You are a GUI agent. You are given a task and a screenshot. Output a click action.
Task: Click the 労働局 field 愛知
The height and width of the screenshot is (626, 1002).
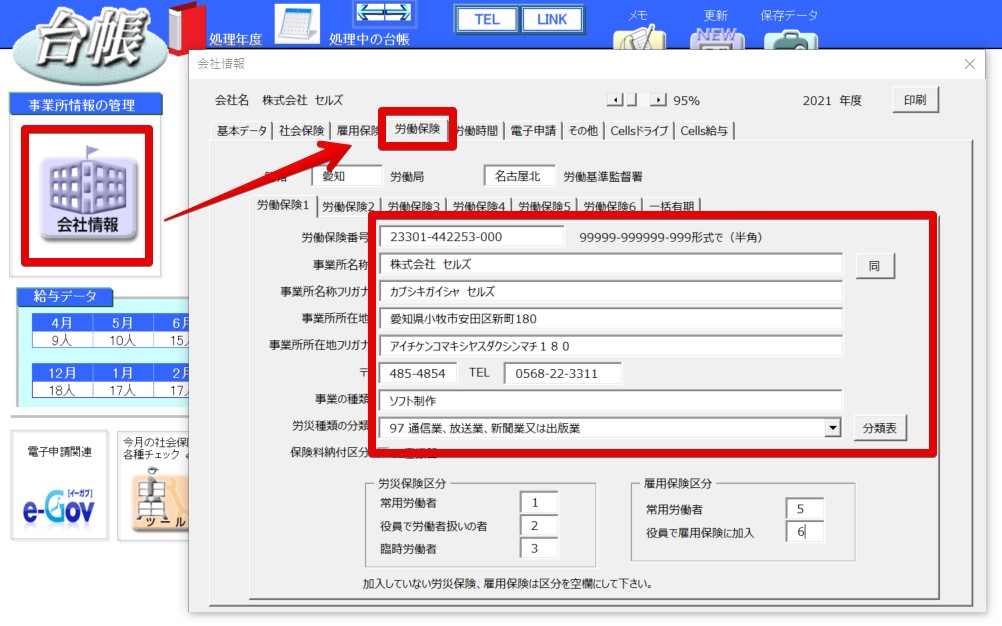(x=346, y=176)
